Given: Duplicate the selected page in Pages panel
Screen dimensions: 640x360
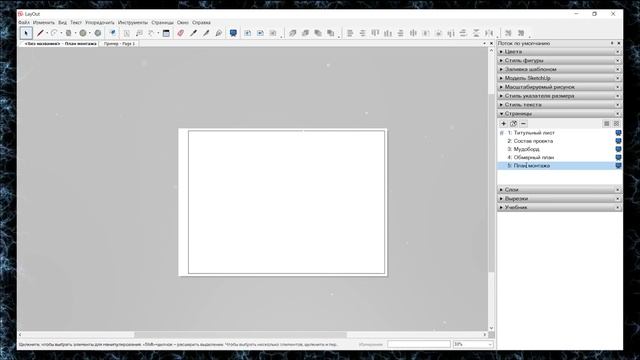Looking at the screenshot, I should point(513,123).
